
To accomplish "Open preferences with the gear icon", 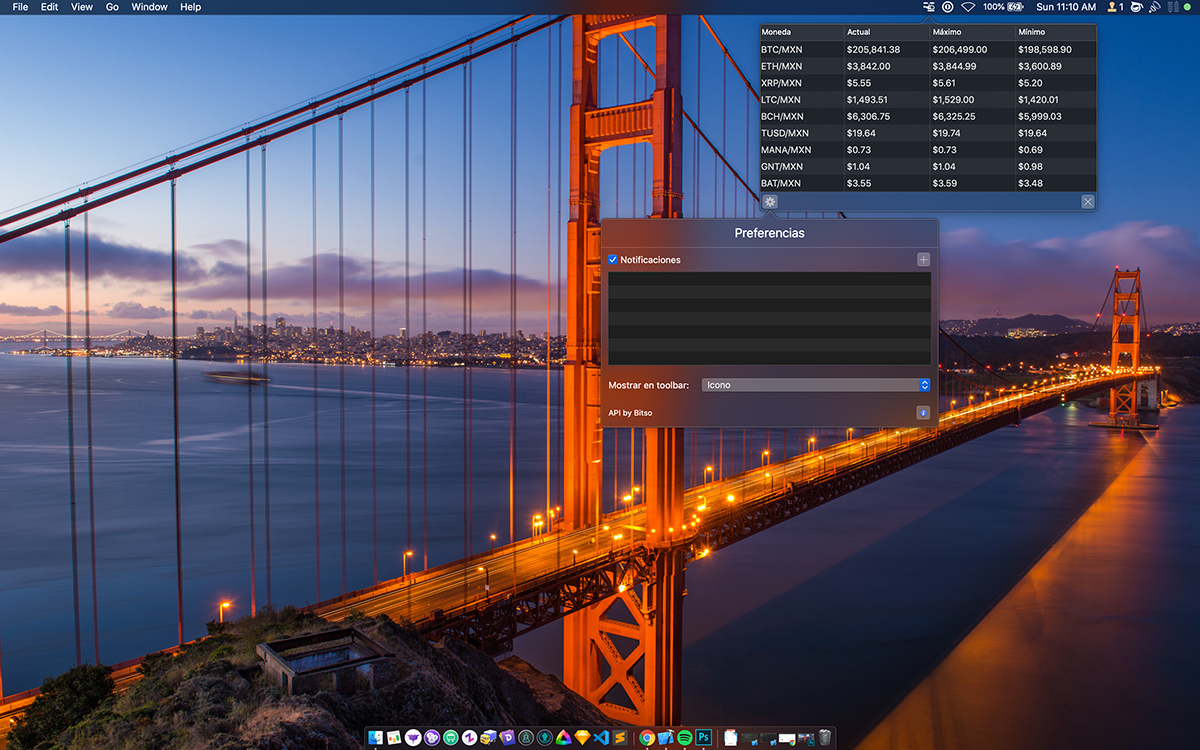I will coord(770,201).
